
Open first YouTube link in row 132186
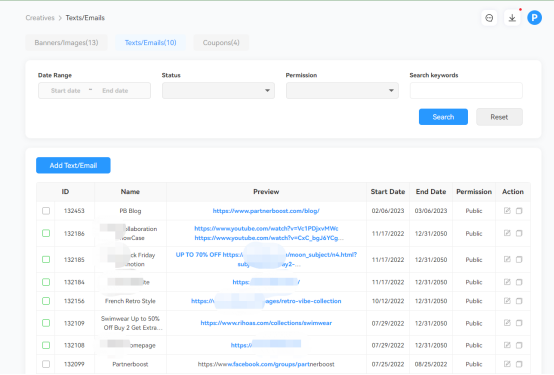[x=266, y=229]
